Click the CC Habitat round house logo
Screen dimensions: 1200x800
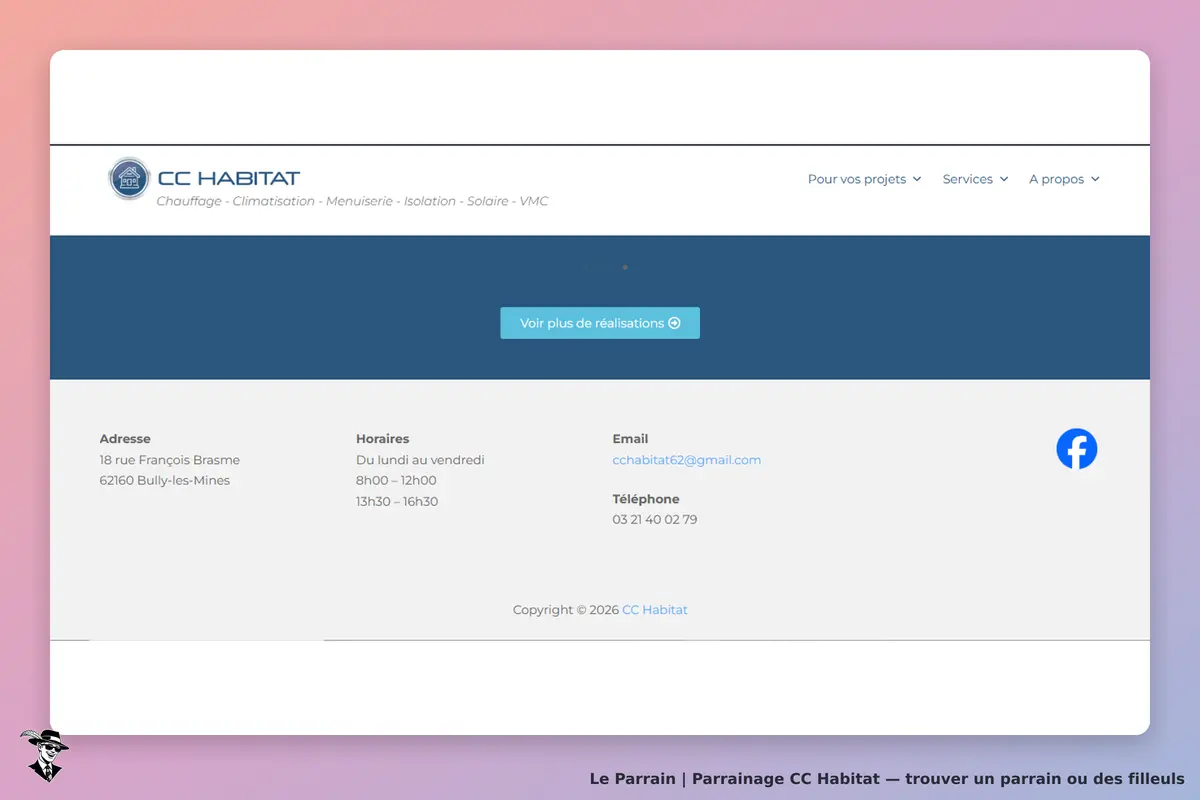click(128, 178)
